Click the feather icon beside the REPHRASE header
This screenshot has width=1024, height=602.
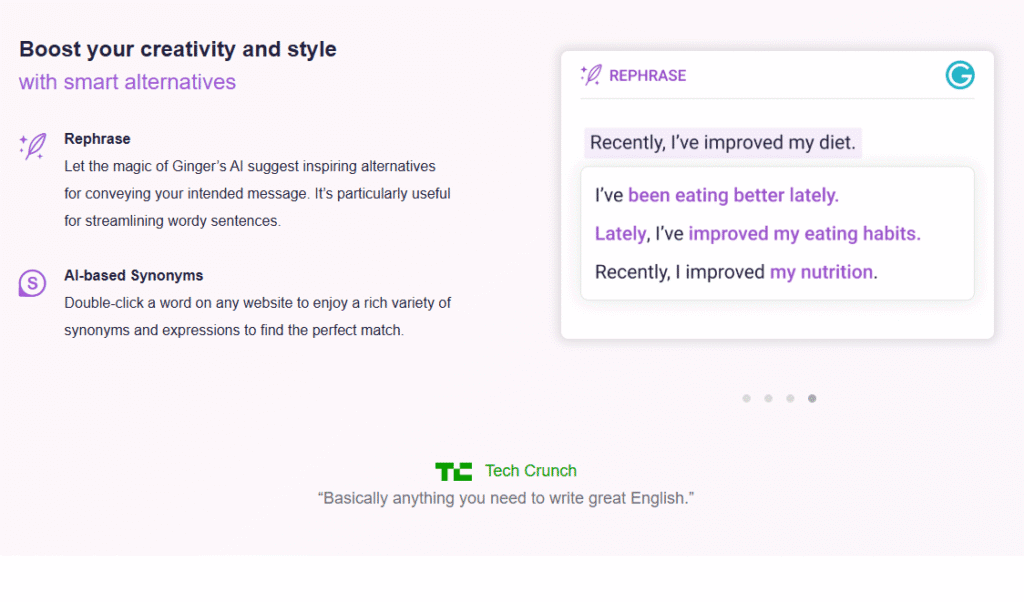[591, 75]
